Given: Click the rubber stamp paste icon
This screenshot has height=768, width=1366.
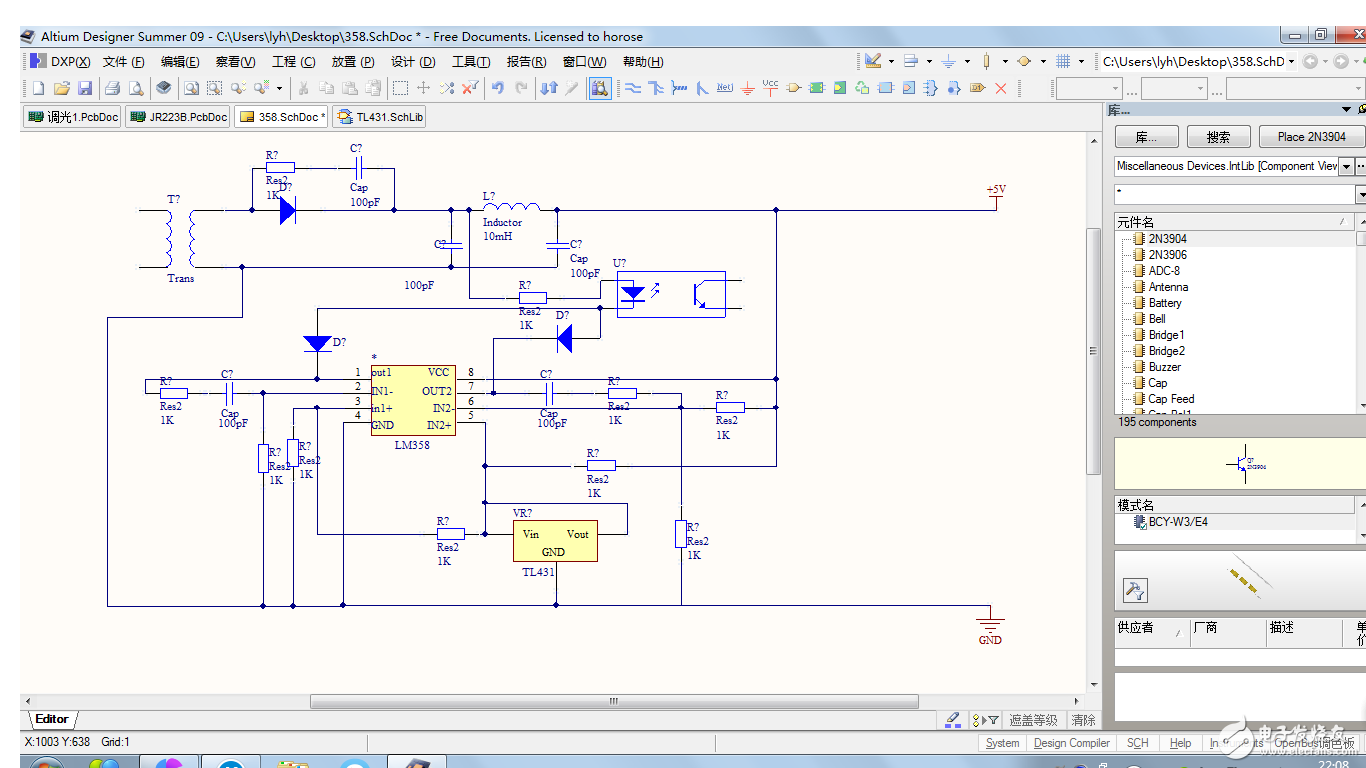Looking at the screenshot, I should 372,88.
